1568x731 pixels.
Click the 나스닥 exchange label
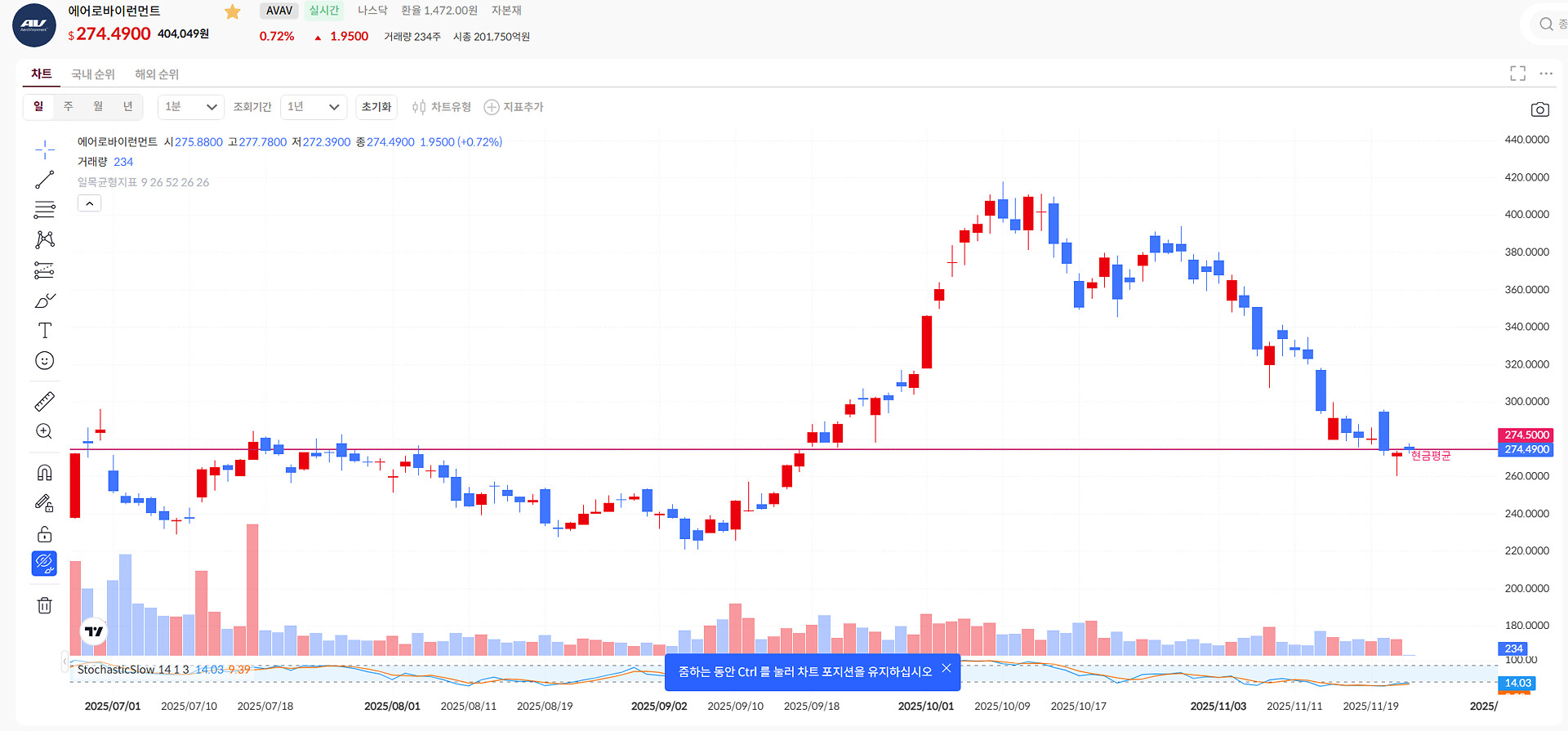coord(372,11)
